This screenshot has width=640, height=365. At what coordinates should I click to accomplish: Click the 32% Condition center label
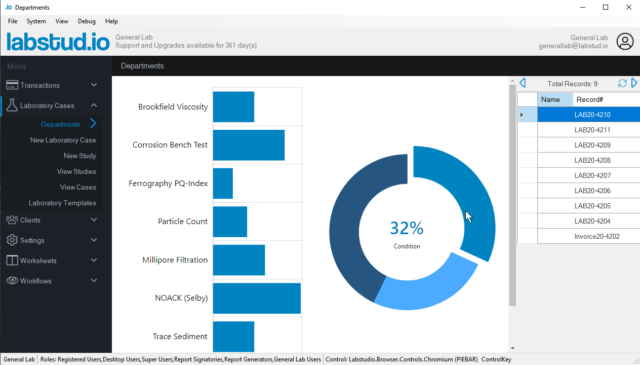[407, 234]
